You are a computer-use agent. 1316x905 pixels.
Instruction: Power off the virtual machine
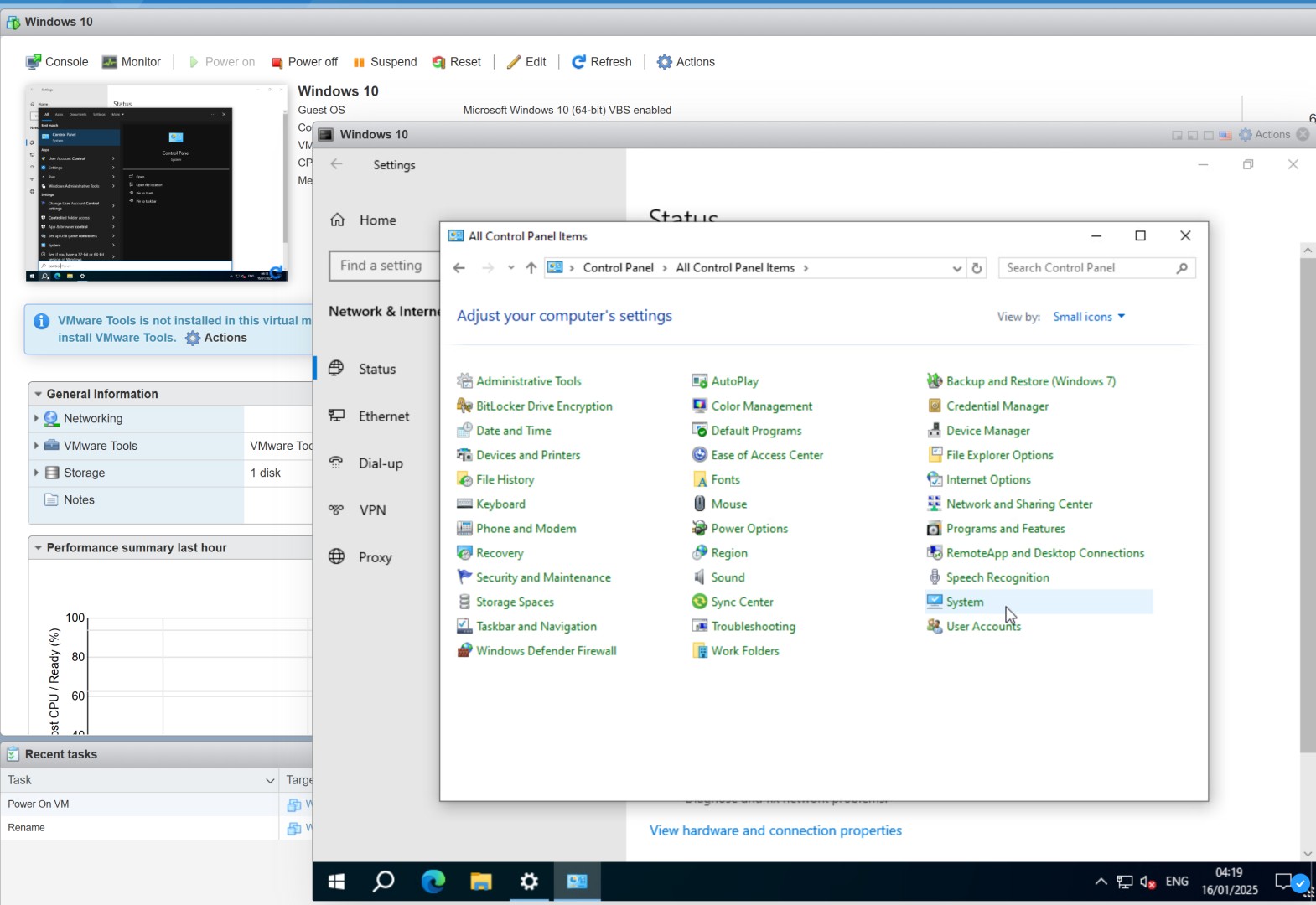304,62
